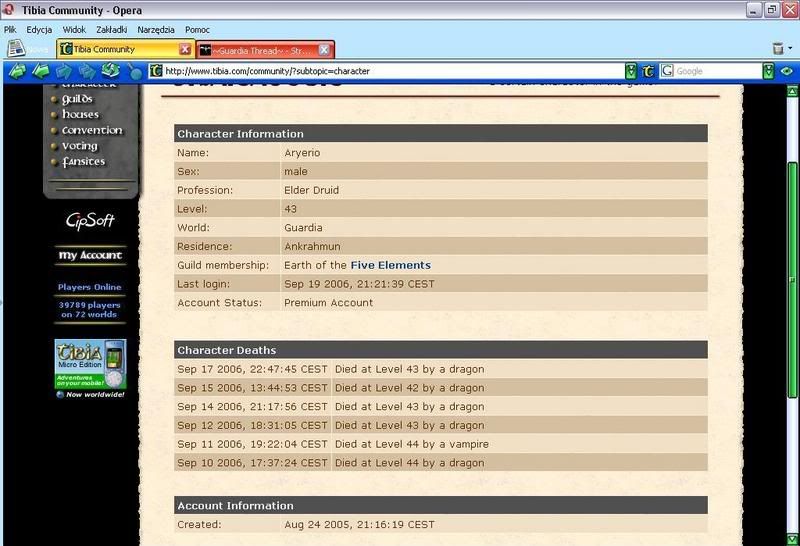Open the search engine dropdown arrow
Viewport: 800px width, 546px height.
pyautogui.click(x=768, y=71)
